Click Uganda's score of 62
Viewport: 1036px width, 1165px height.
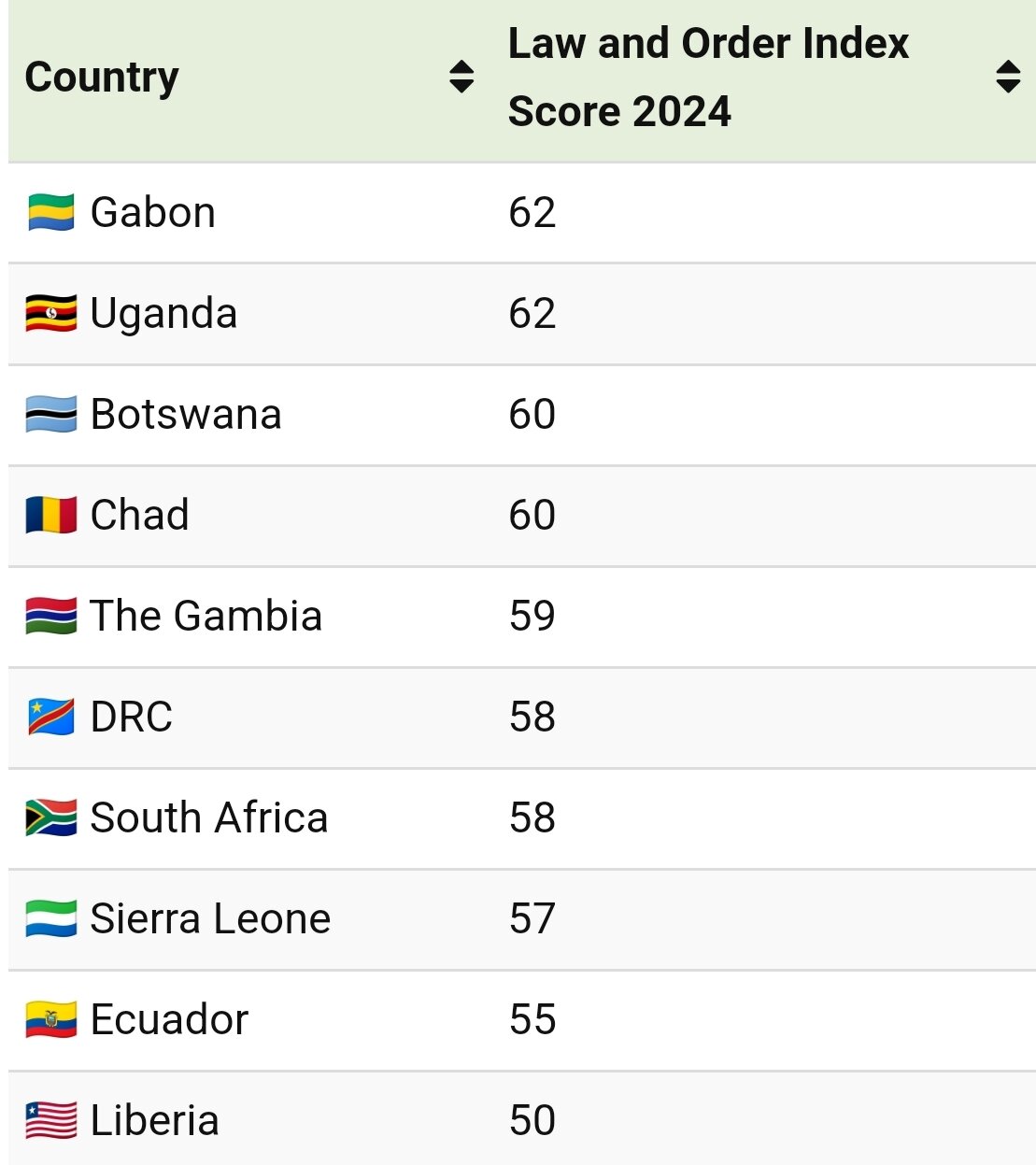coord(532,314)
